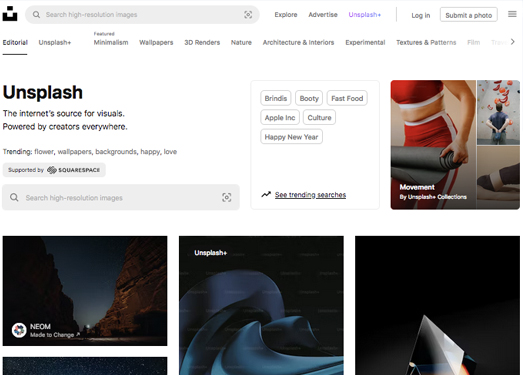Viewport: 523px width, 375px height.
Task: Open Textures & Patterns category
Action: pyautogui.click(x=426, y=42)
